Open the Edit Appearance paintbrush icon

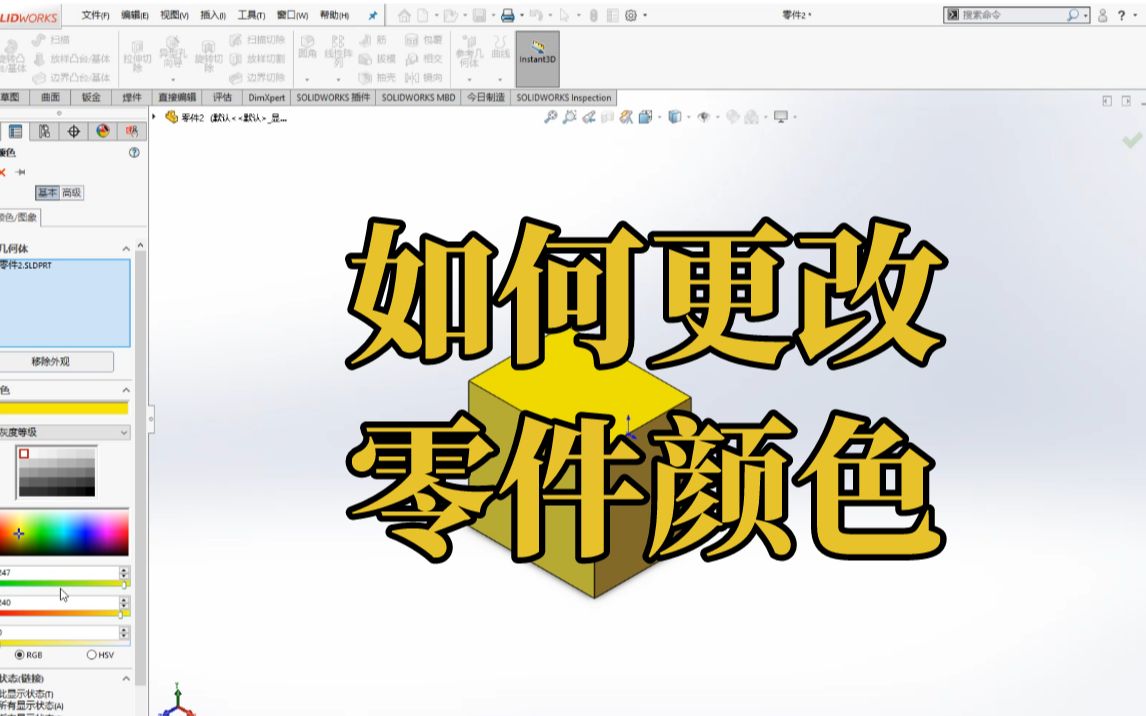click(x=732, y=118)
